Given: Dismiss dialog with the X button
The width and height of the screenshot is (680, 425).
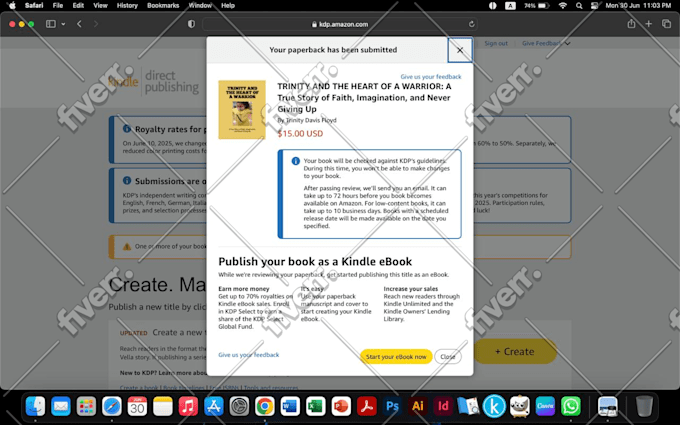Looking at the screenshot, I should [460, 50].
